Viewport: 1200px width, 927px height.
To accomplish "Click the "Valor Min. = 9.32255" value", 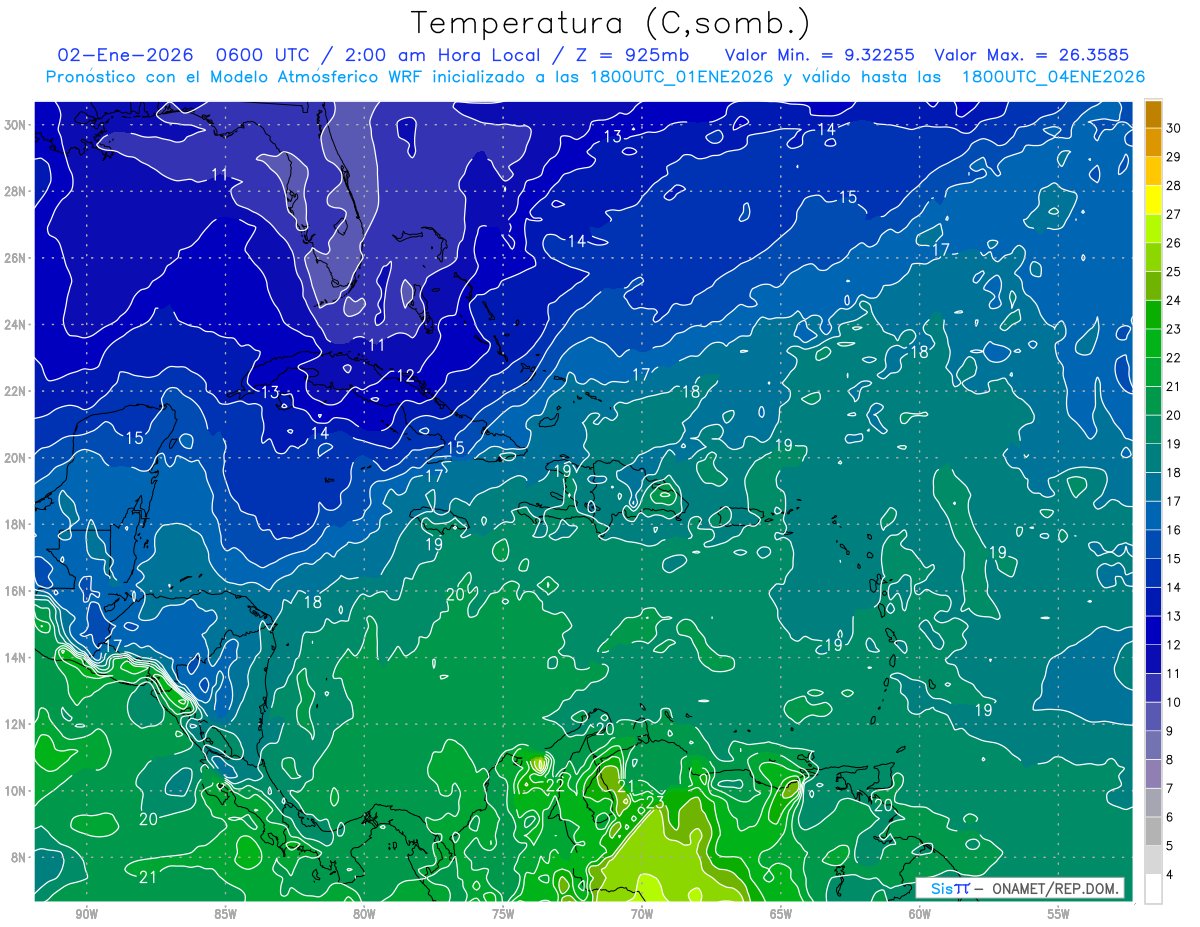I will [x=819, y=55].
